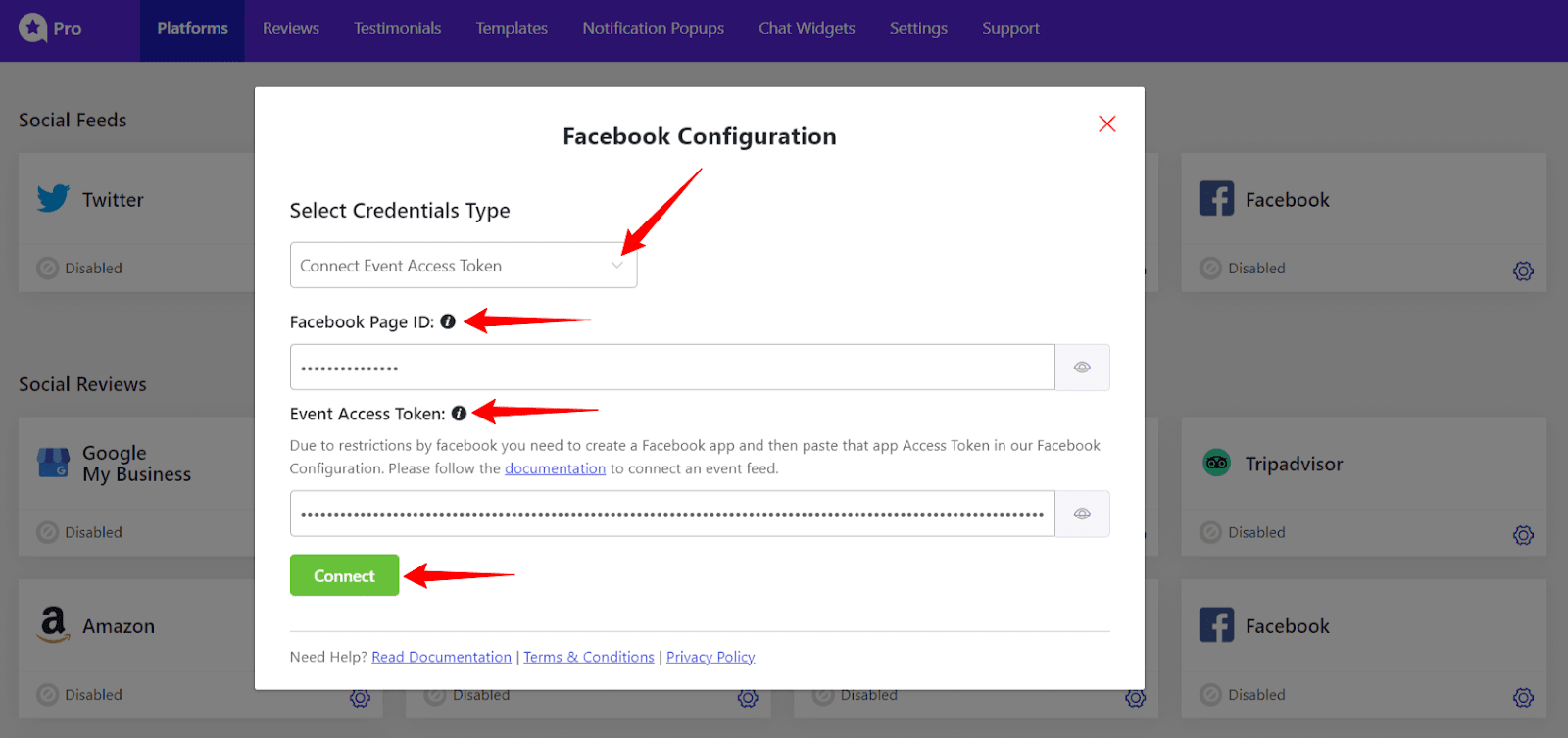1568x738 pixels.
Task: Click the Amazon logo icon
Action: (53, 624)
